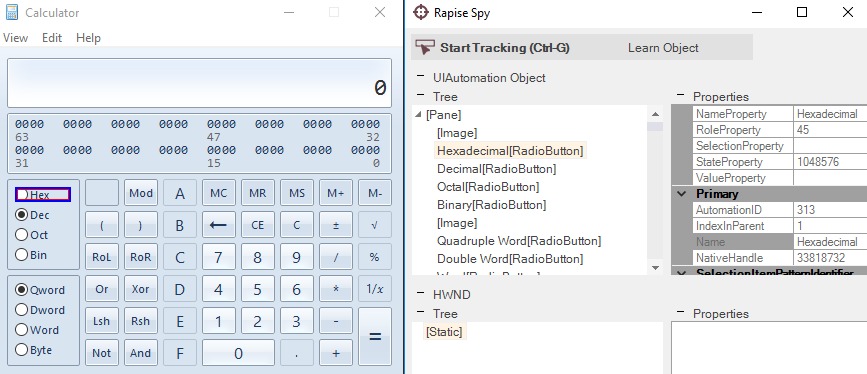Click the CE clear entry key
The width and height of the screenshot is (867, 374).
[258, 225]
